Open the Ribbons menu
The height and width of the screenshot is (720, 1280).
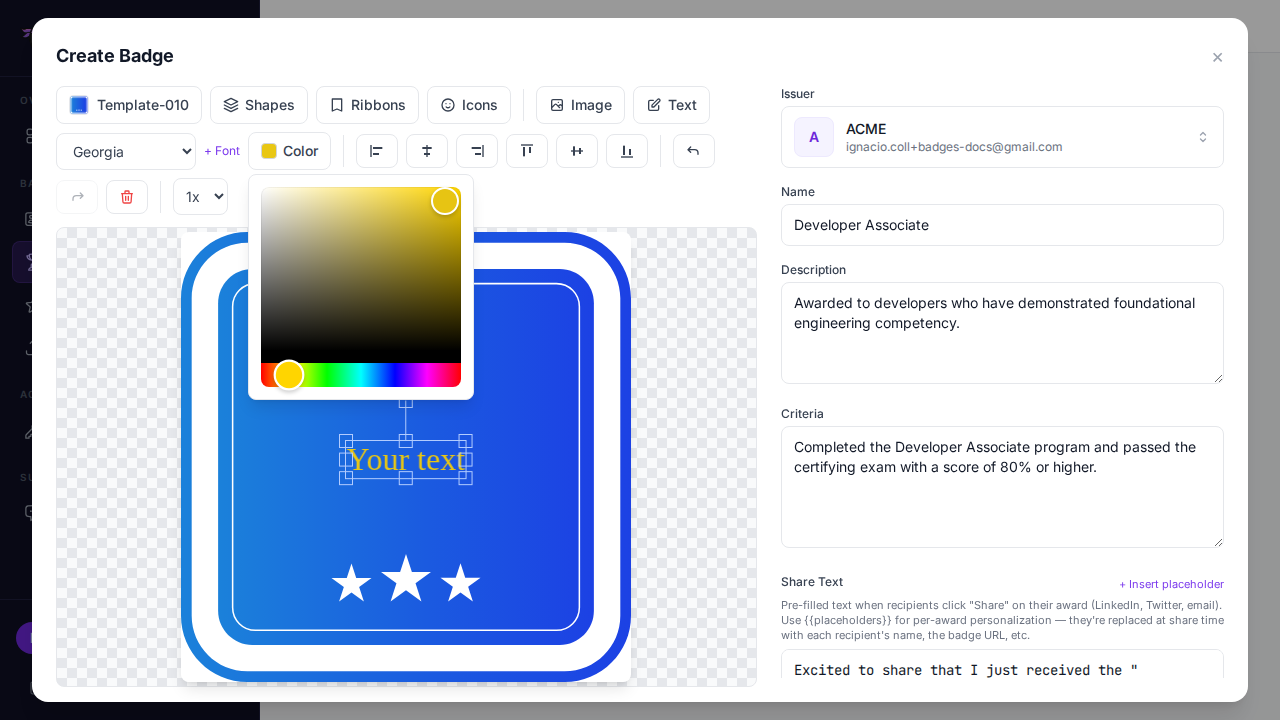point(367,105)
